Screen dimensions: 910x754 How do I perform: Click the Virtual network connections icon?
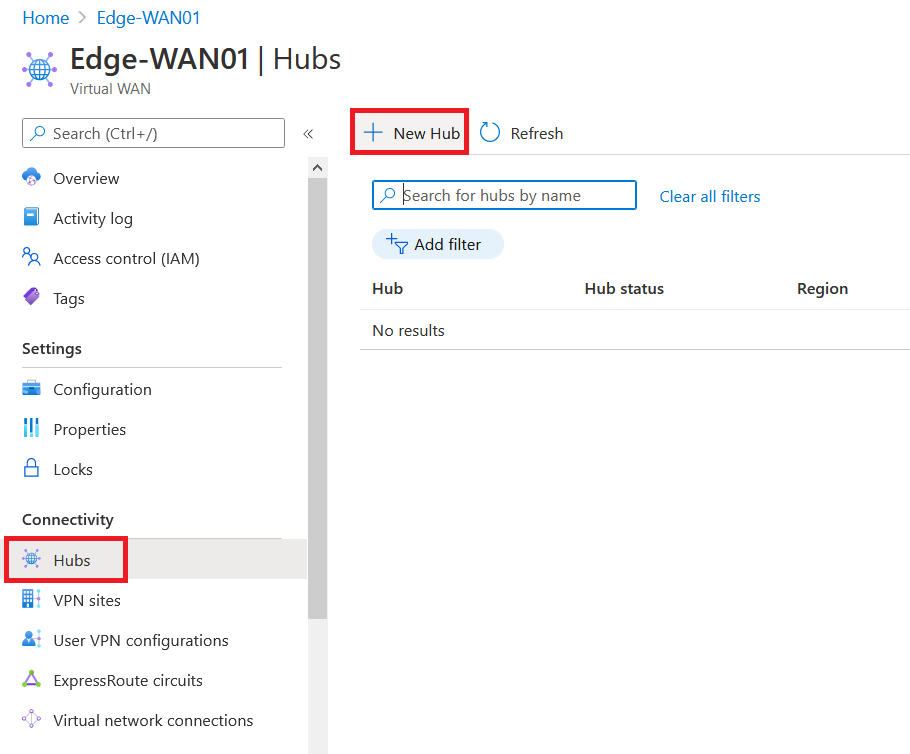pyautogui.click(x=31, y=719)
